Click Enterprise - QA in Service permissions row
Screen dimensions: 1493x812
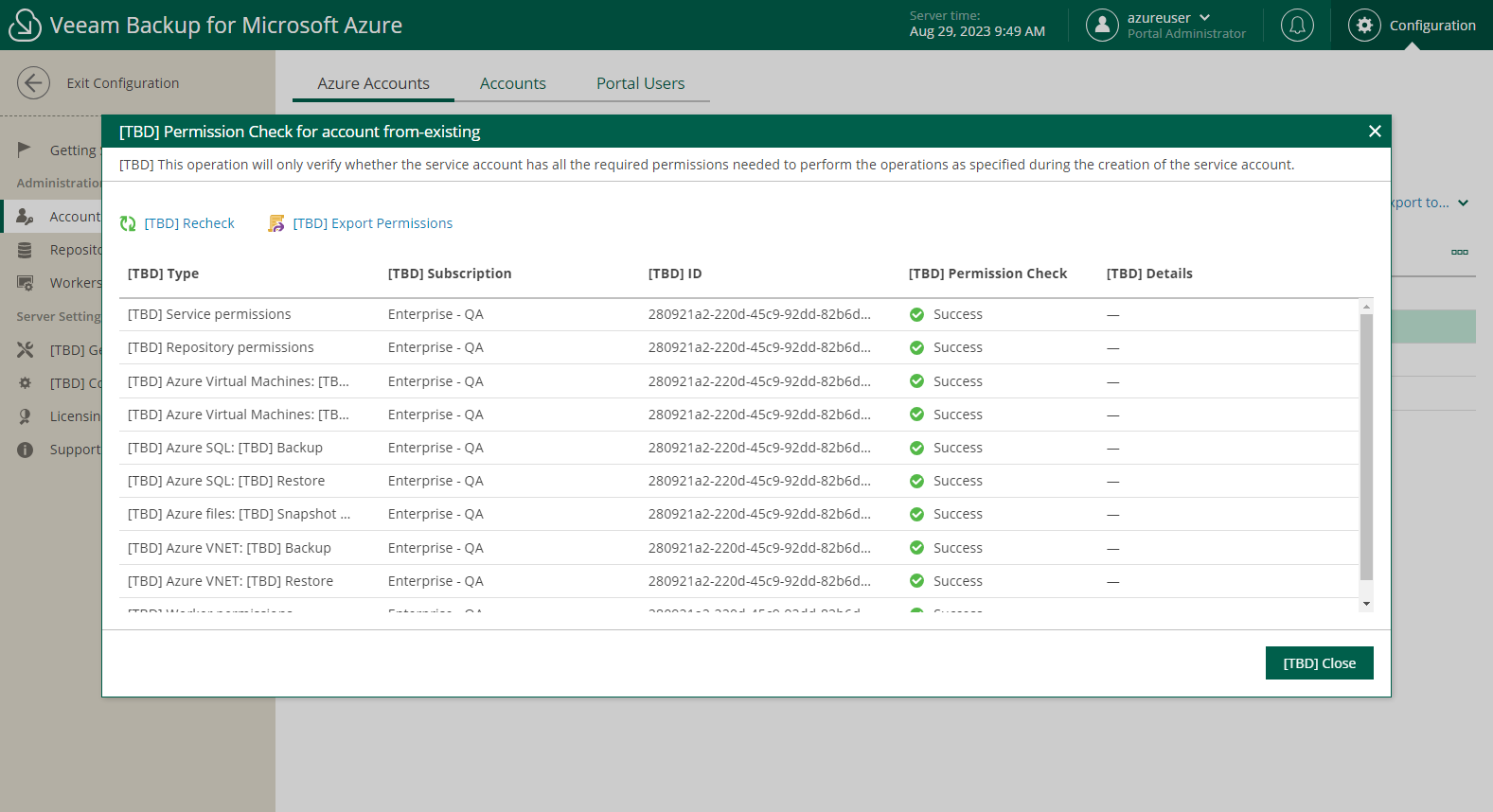pos(435,314)
